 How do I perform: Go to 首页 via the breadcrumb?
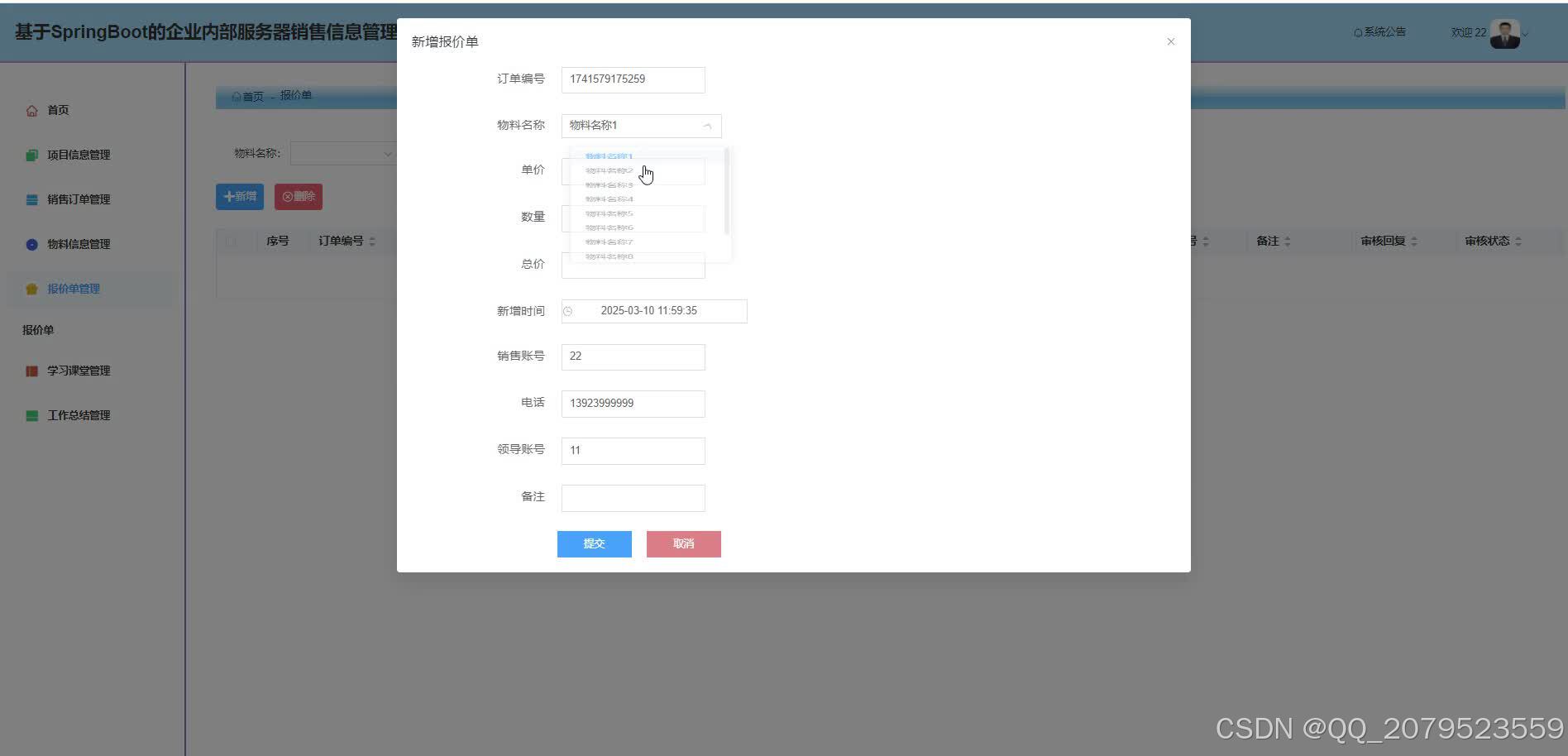[x=248, y=96]
